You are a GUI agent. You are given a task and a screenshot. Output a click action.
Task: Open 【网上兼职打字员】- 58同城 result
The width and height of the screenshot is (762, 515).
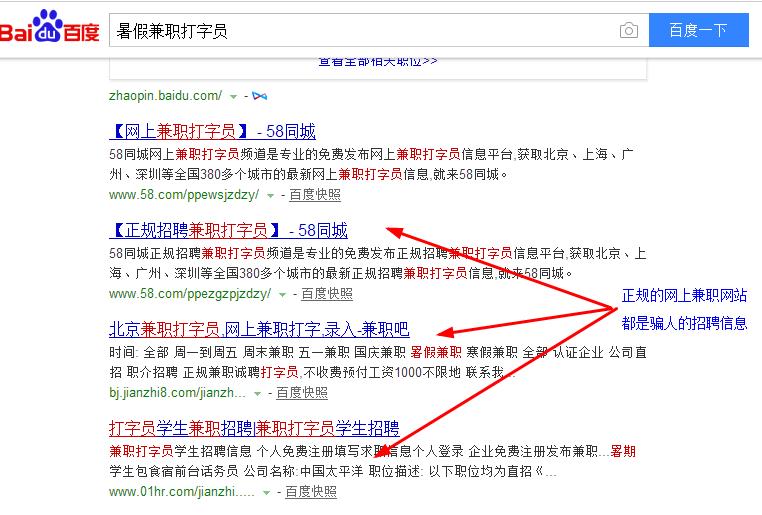(212, 132)
